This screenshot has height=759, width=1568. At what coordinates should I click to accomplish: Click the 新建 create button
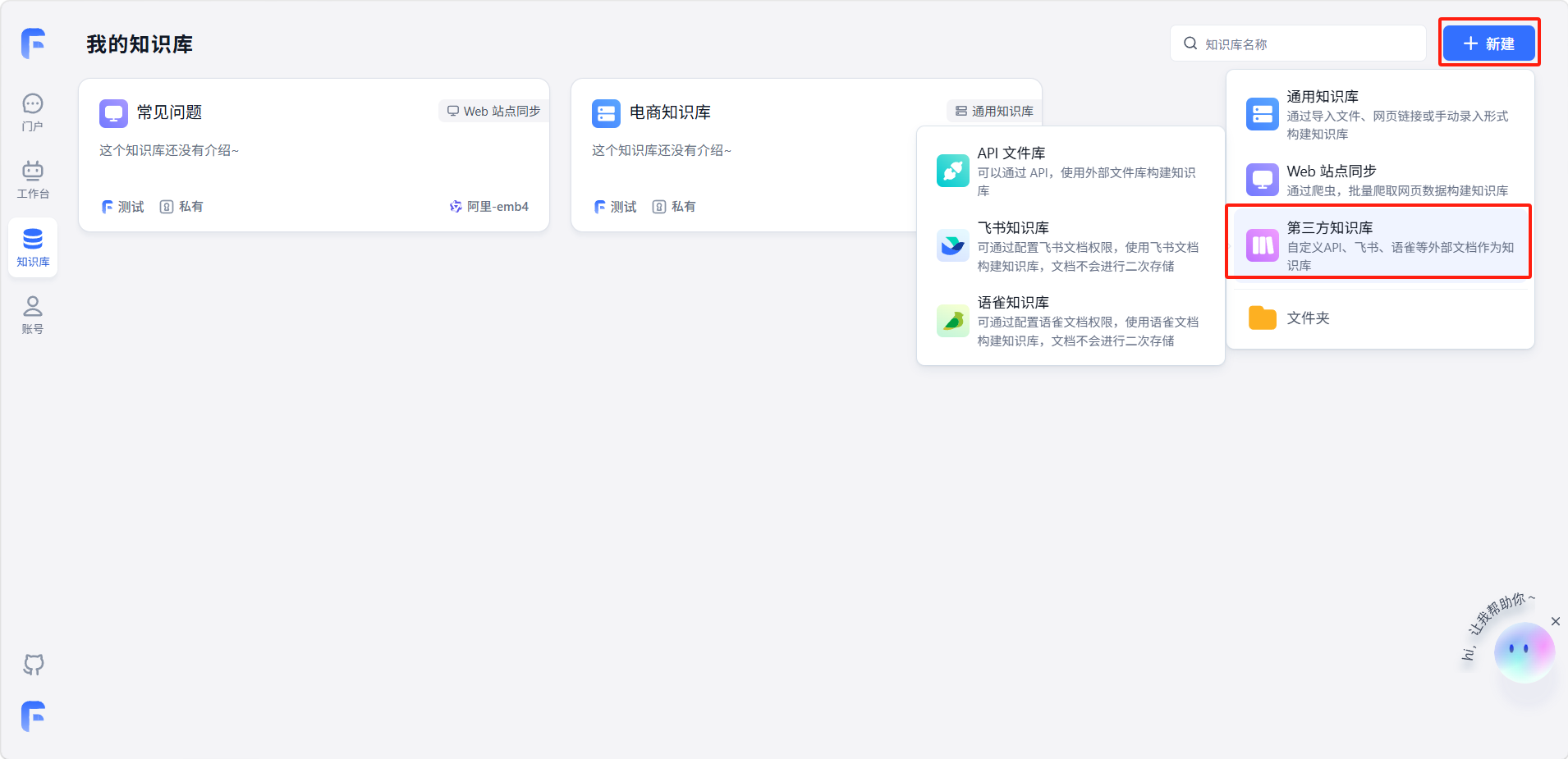coord(1488,43)
